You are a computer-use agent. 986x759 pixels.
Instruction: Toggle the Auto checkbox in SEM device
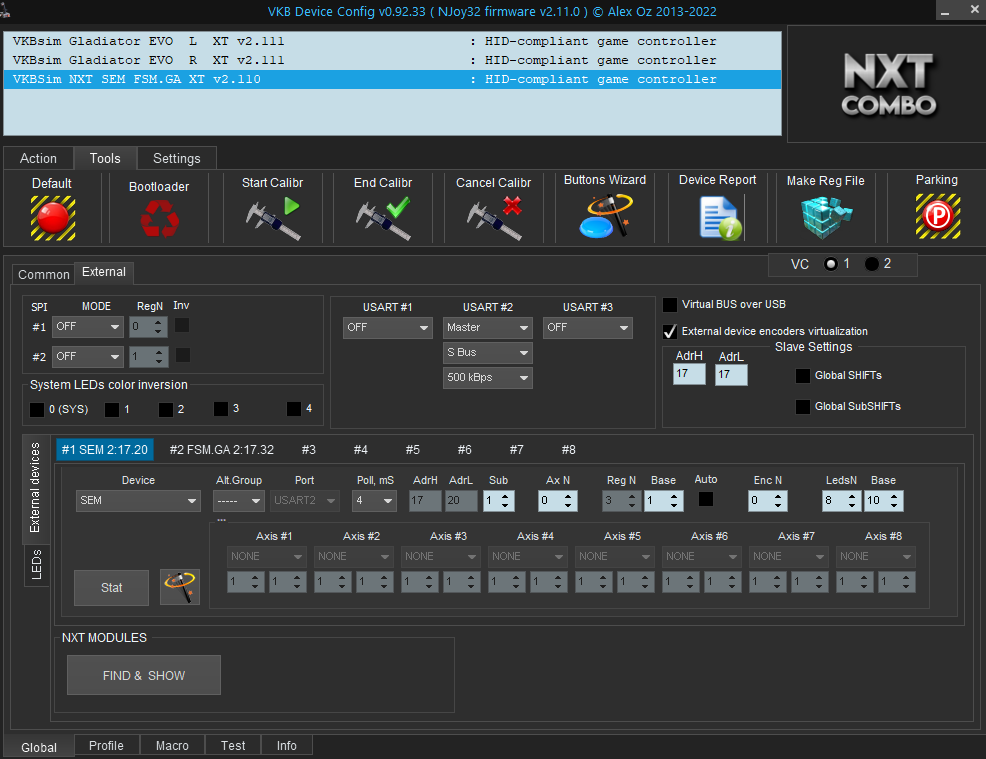tap(706, 499)
